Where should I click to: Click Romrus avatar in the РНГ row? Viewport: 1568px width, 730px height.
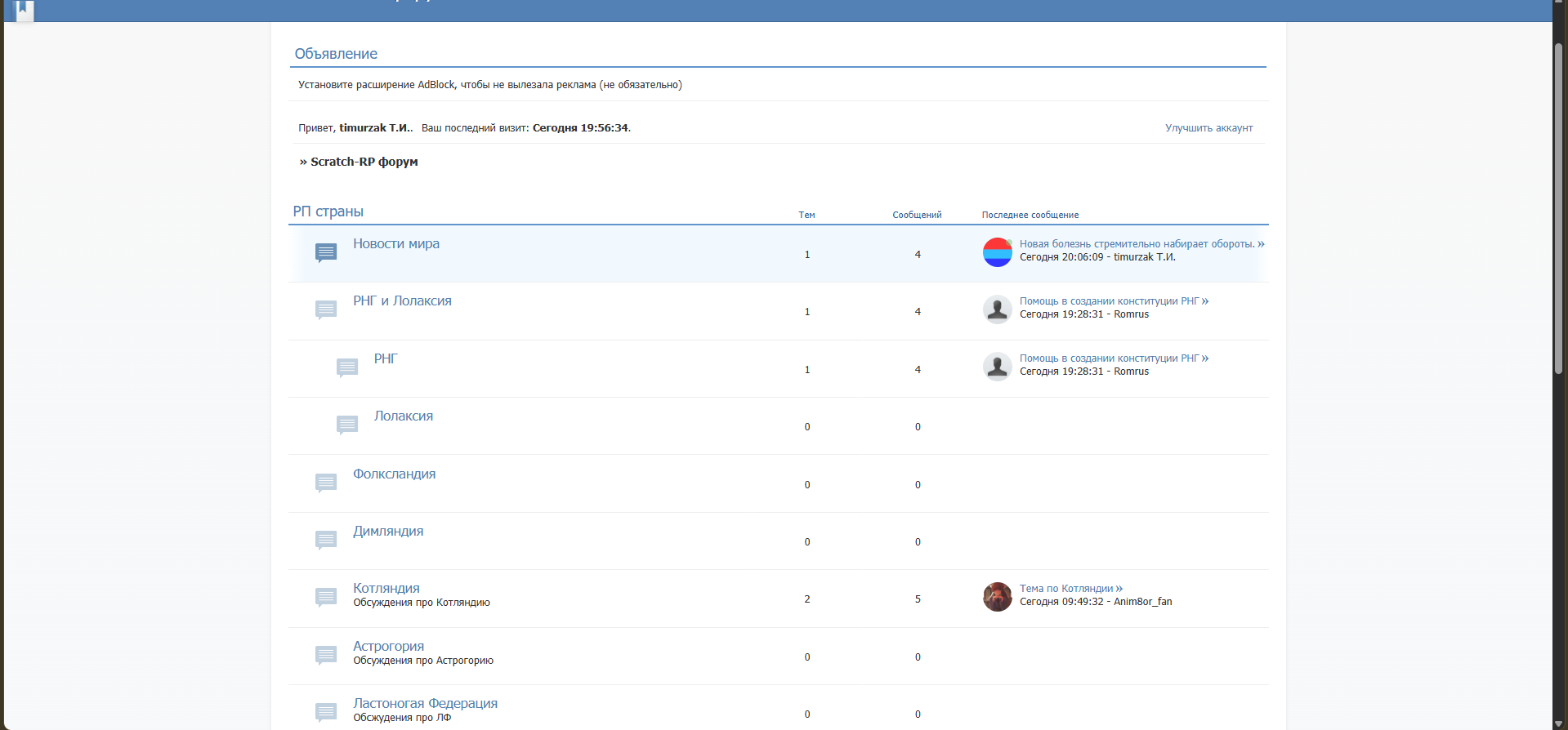coord(997,367)
